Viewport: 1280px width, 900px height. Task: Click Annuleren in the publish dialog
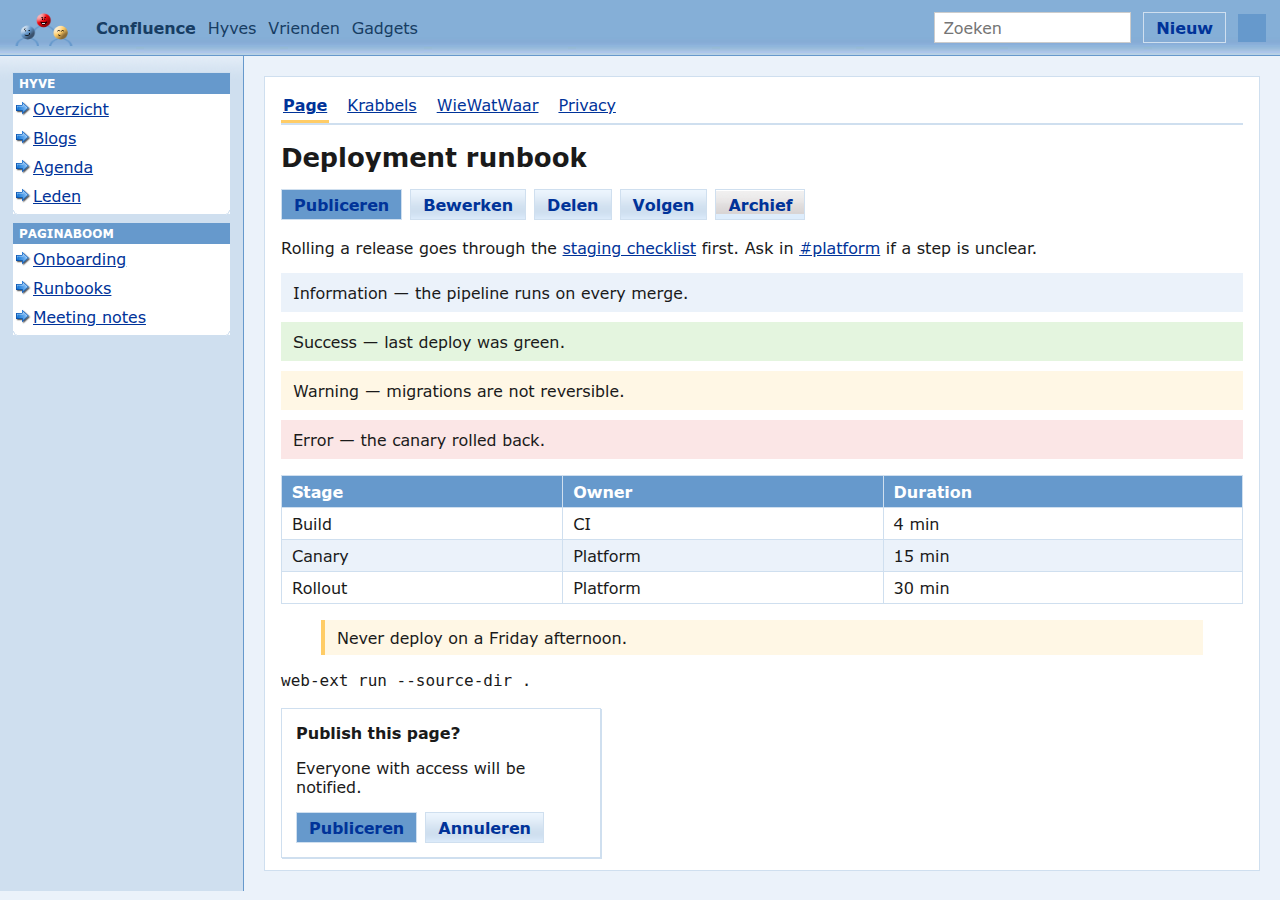[484, 828]
